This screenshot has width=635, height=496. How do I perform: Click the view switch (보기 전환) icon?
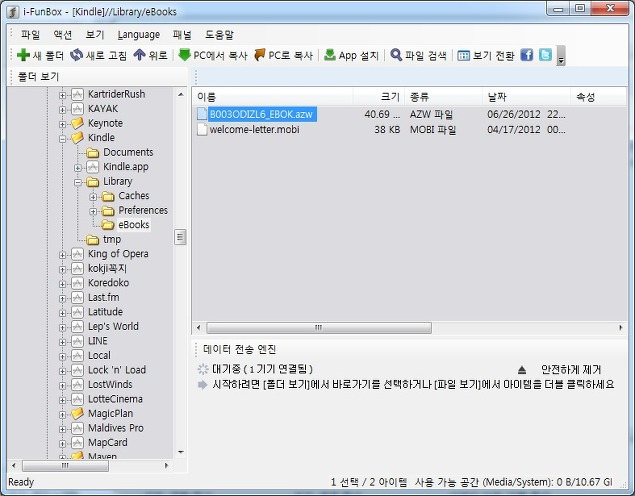pyautogui.click(x=463, y=55)
